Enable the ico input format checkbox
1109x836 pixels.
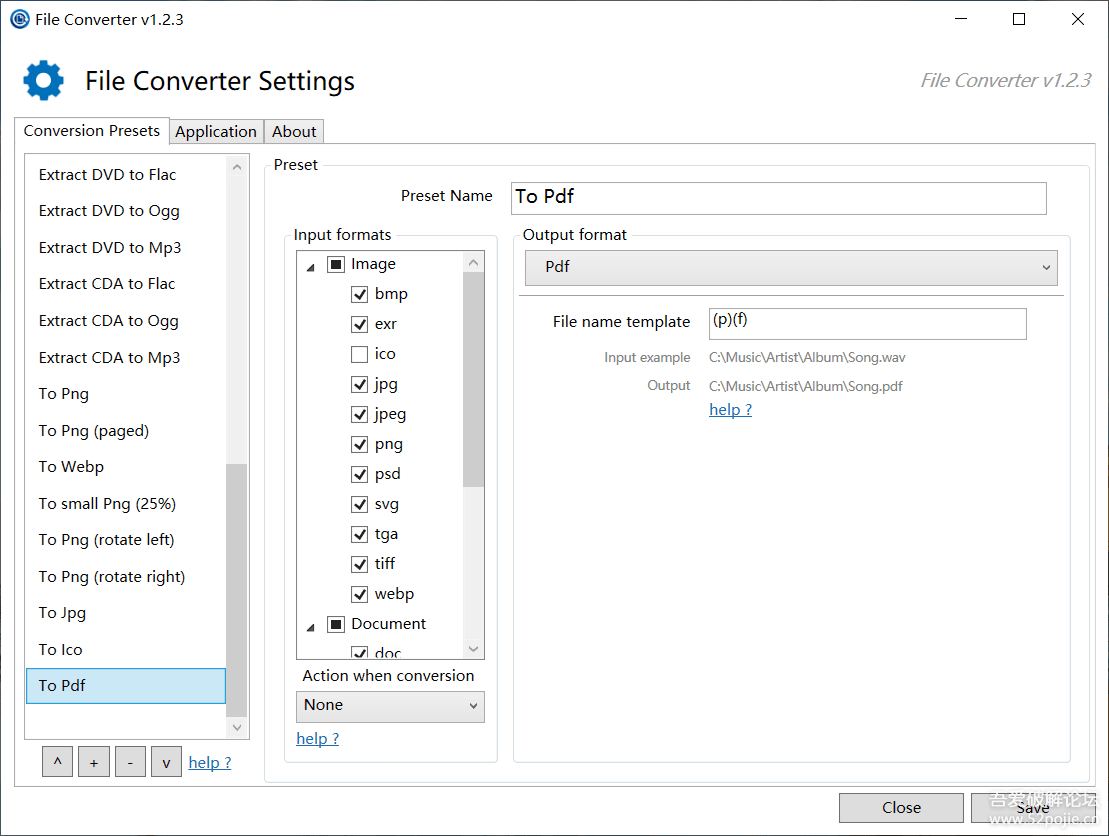tap(359, 354)
